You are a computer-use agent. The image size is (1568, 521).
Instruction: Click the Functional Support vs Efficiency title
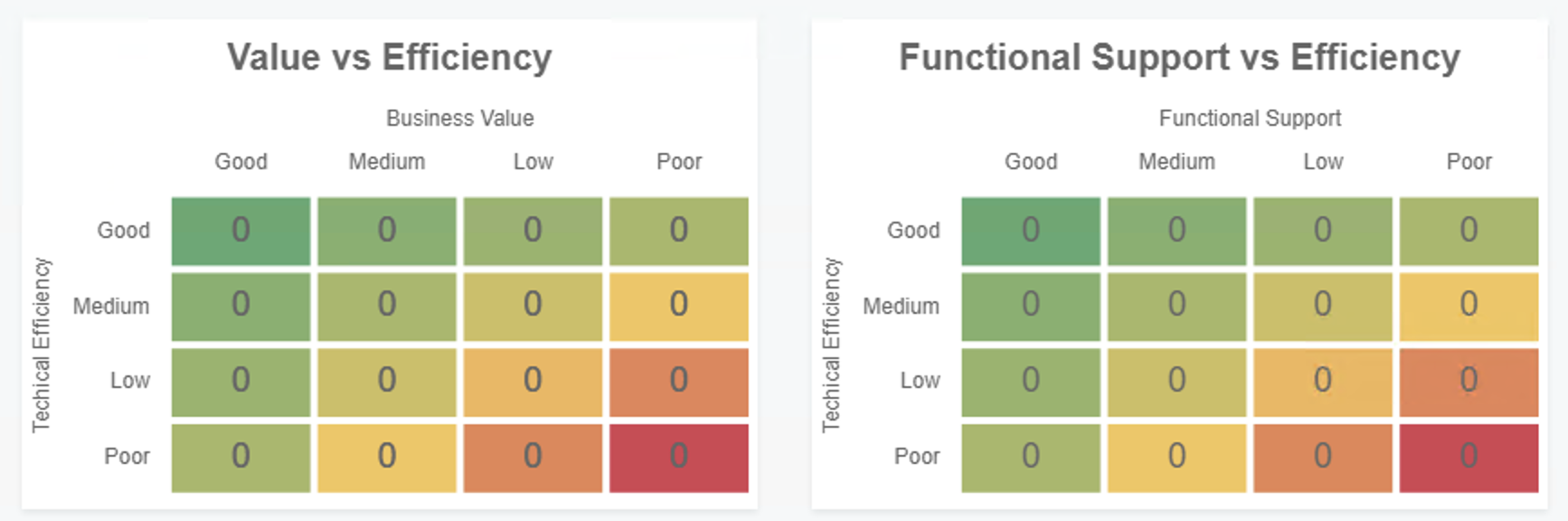(1179, 57)
